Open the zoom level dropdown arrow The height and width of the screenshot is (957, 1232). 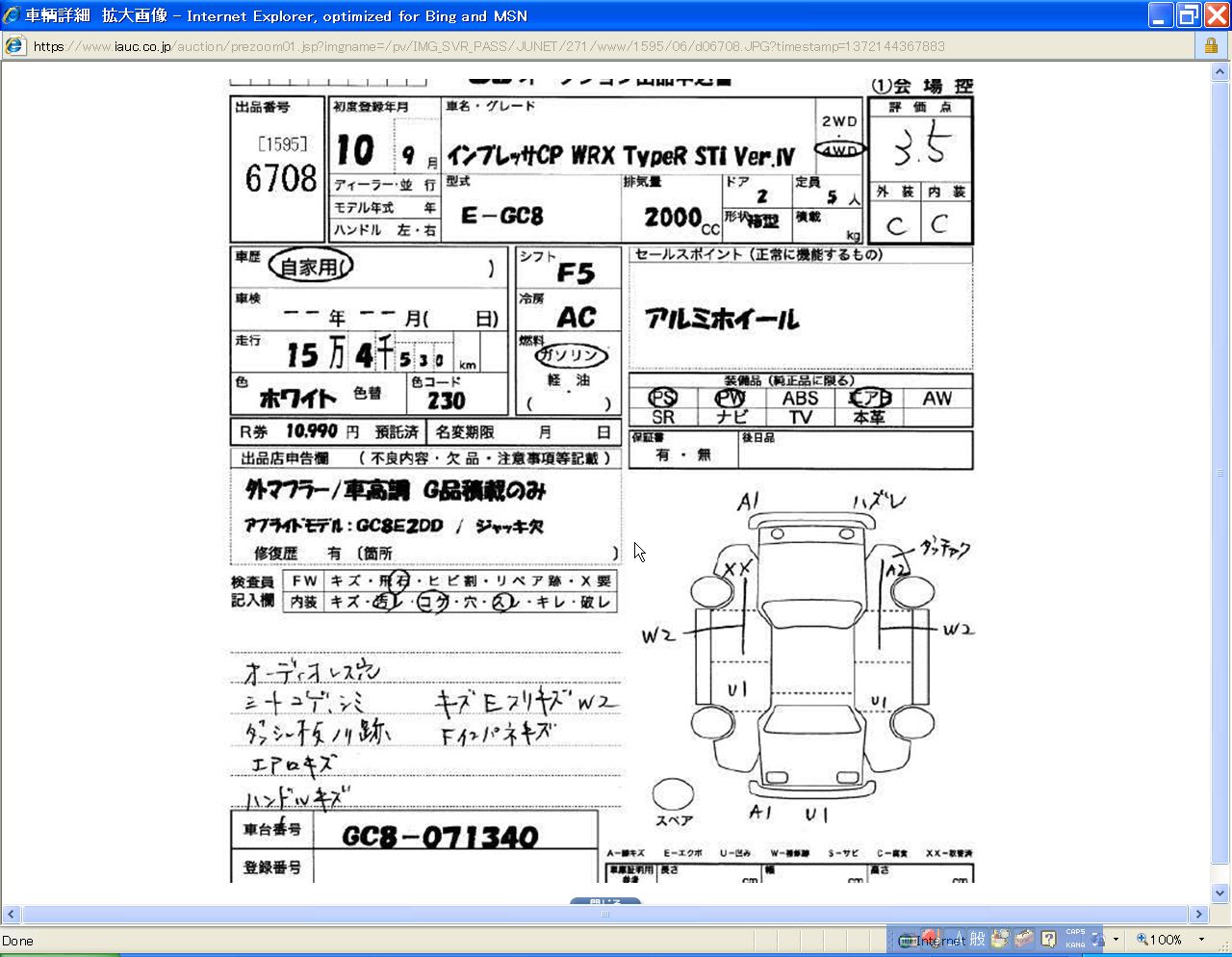1201,940
